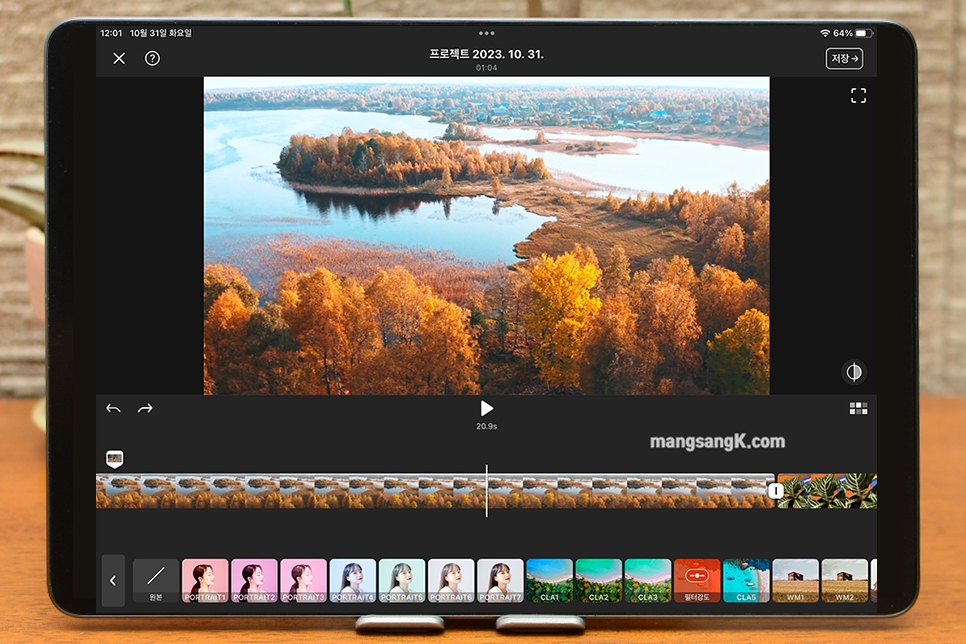
Task: Tap the project title 프로젝트 2023. 10. 31.
Action: pos(487,54)
